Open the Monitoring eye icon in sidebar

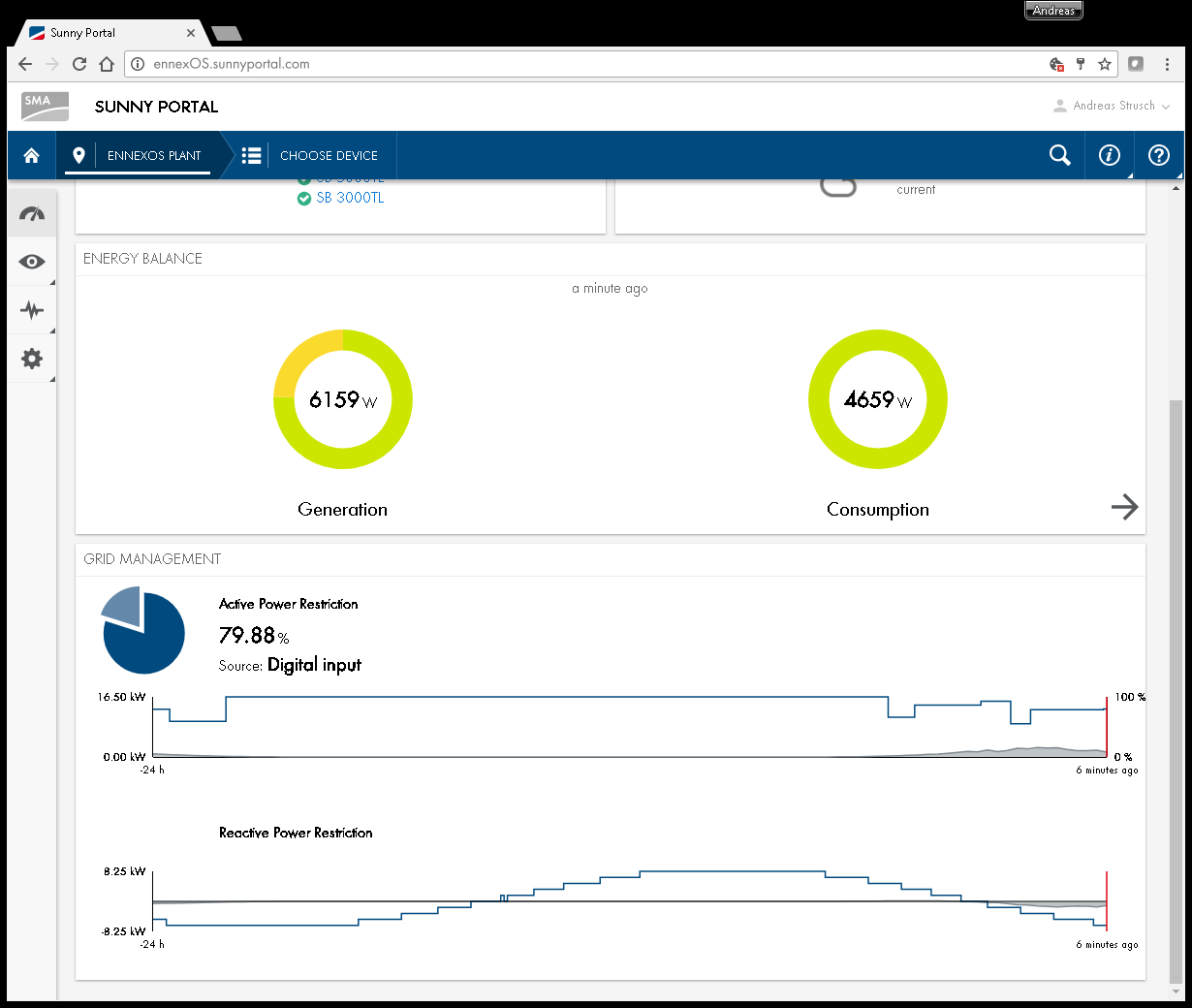[x=32, y=262]
